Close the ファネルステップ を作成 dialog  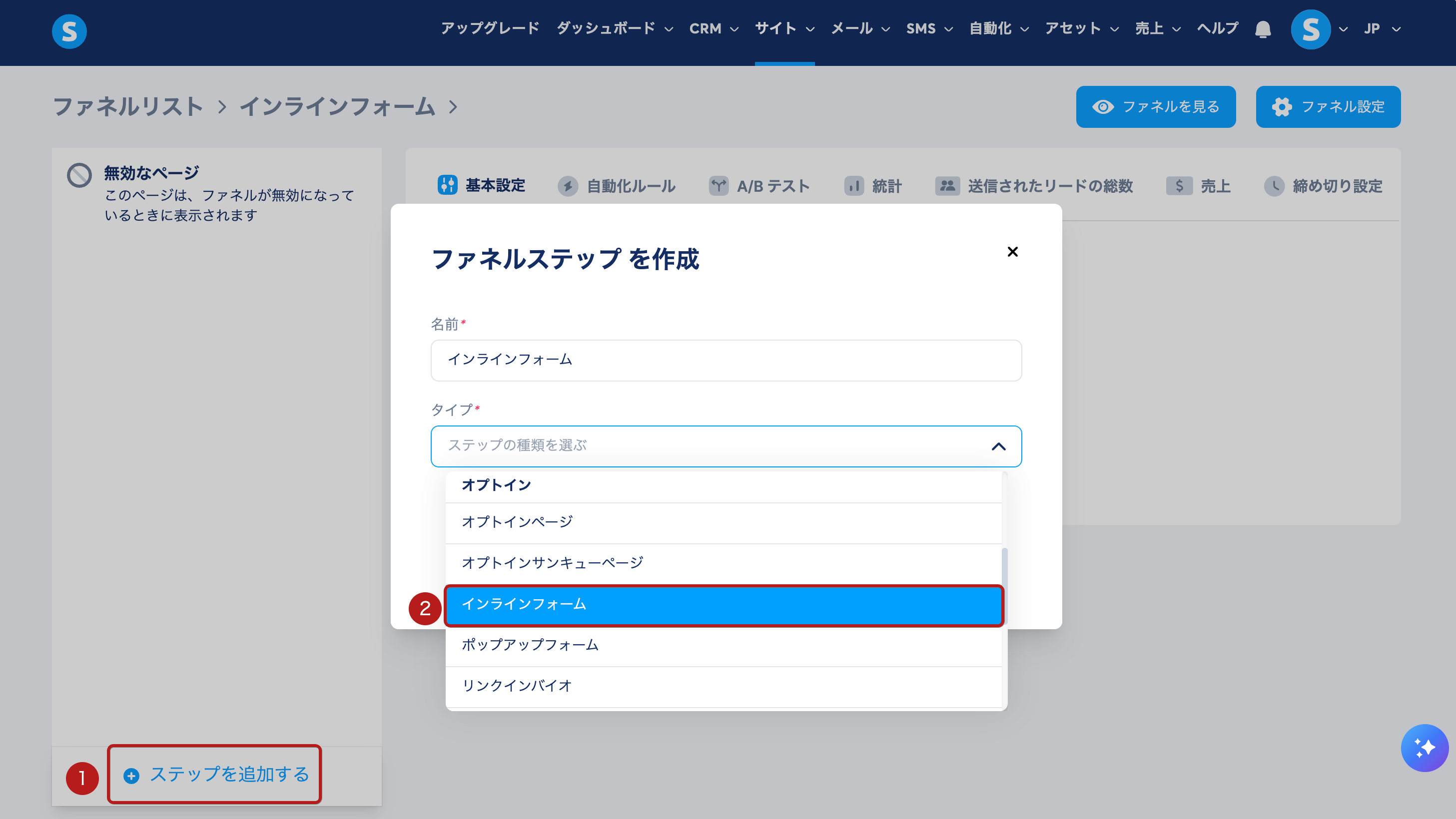pos(1012,251)
